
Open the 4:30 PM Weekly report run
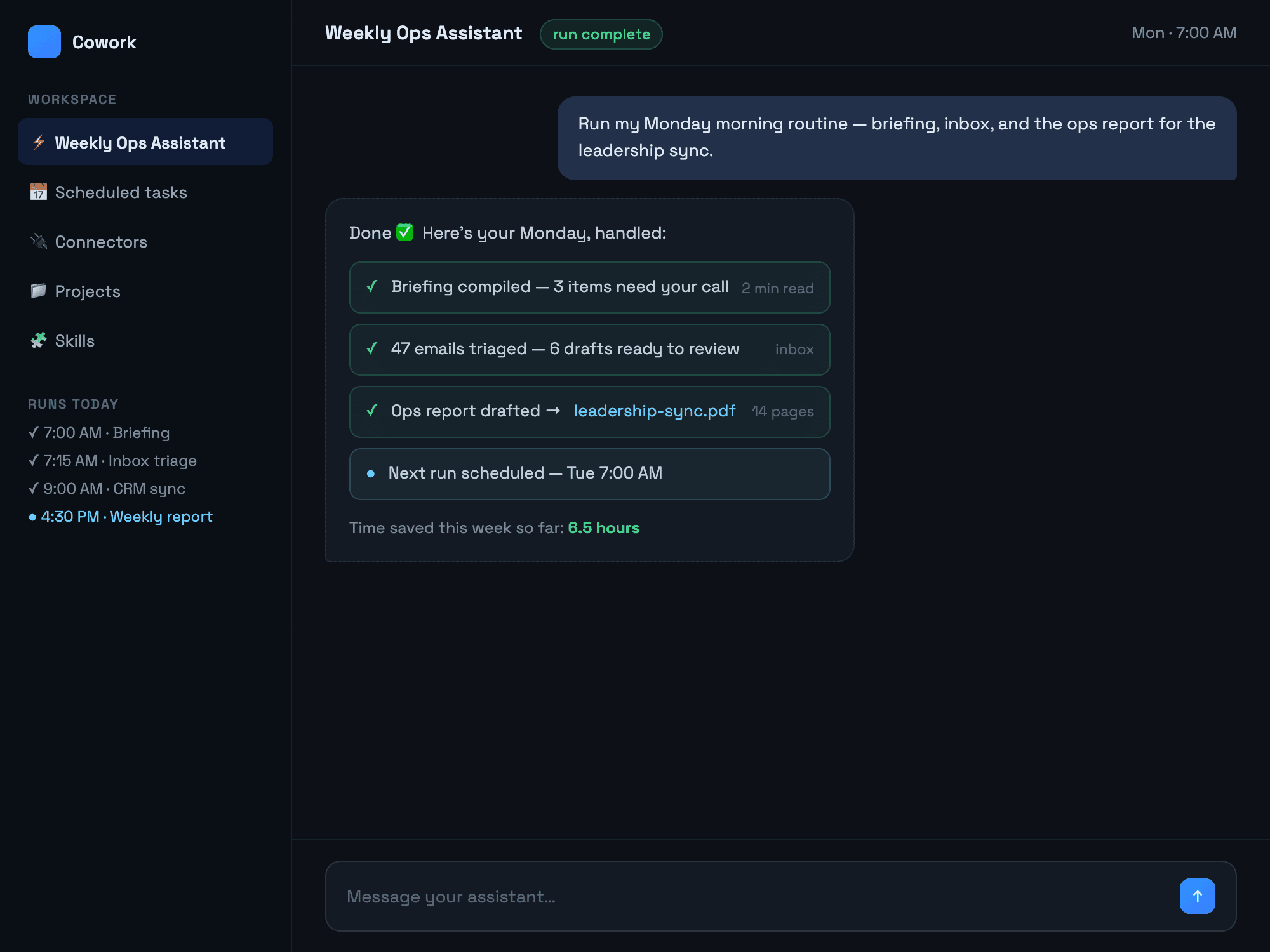click(x=121, y=517)
